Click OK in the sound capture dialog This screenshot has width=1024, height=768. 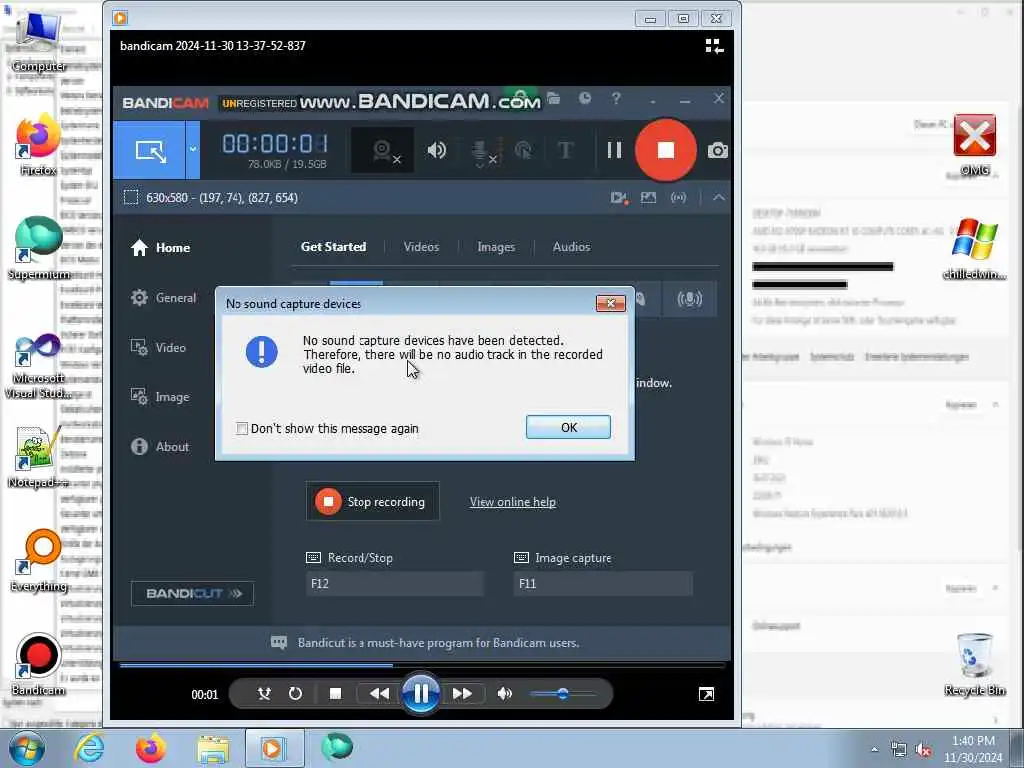click(x=568, y=427)
